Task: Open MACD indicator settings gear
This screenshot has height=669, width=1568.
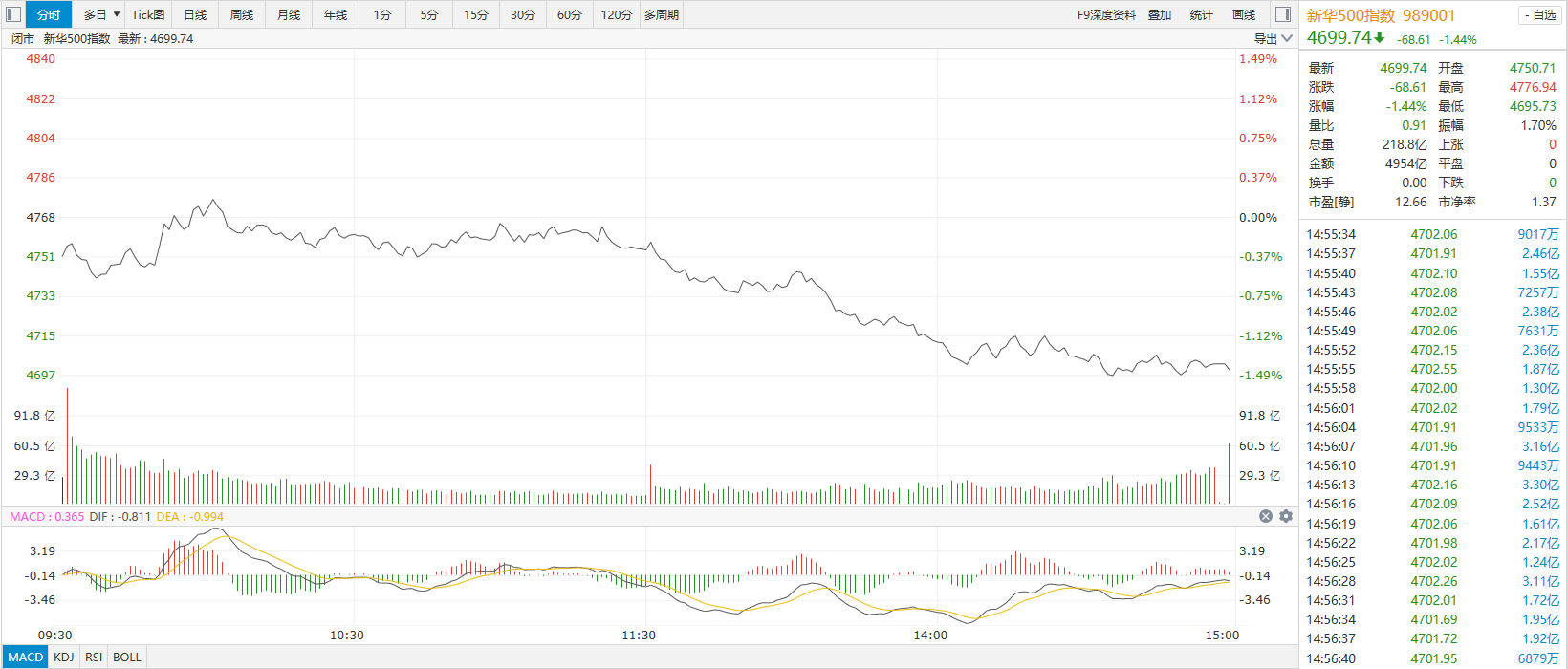Action: pos(1286,516)
